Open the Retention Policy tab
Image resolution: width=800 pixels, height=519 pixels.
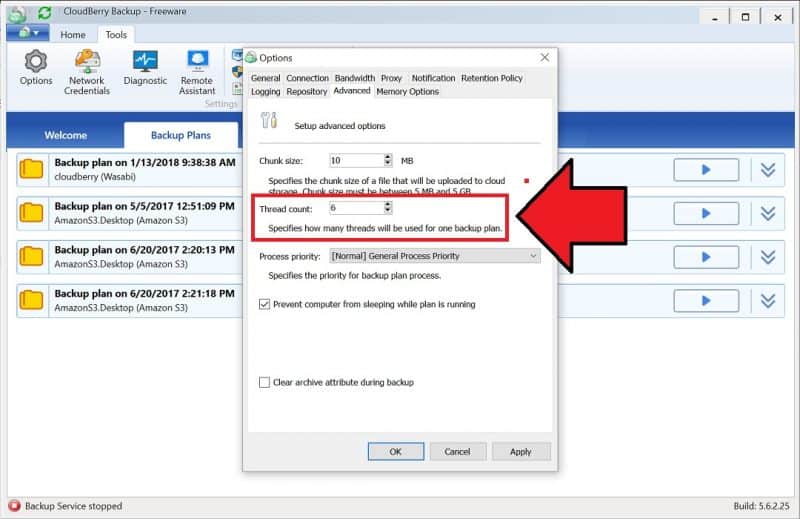tap(492, 78)
